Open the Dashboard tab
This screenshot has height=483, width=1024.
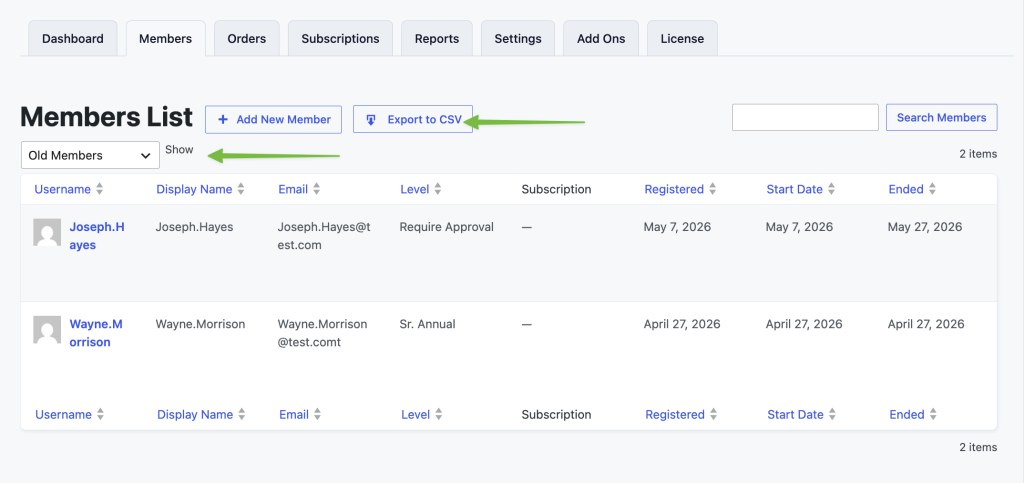click(72, 39)
